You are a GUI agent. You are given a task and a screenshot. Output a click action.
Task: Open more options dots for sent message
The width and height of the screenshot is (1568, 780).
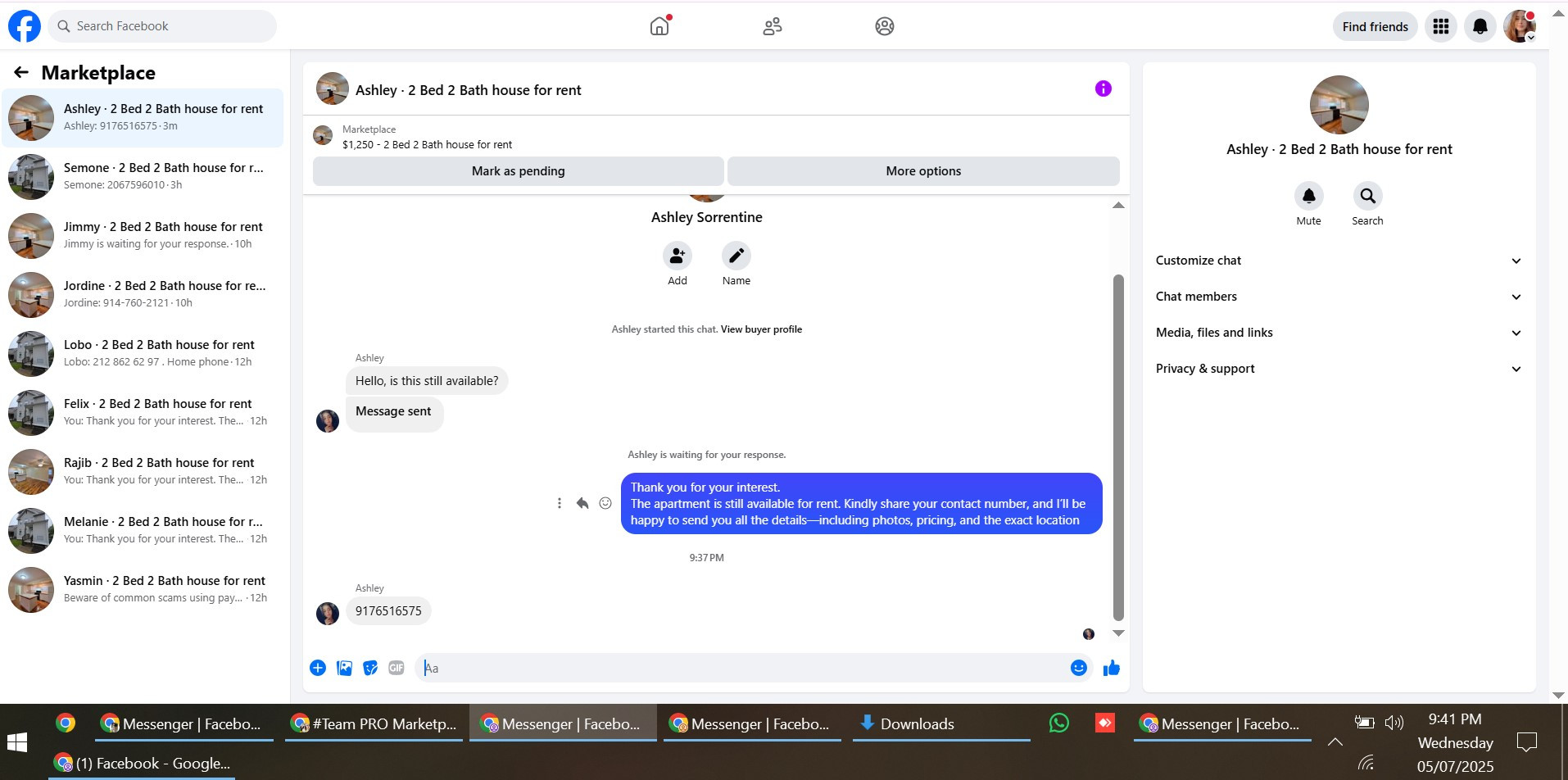(x=560, y=503)
